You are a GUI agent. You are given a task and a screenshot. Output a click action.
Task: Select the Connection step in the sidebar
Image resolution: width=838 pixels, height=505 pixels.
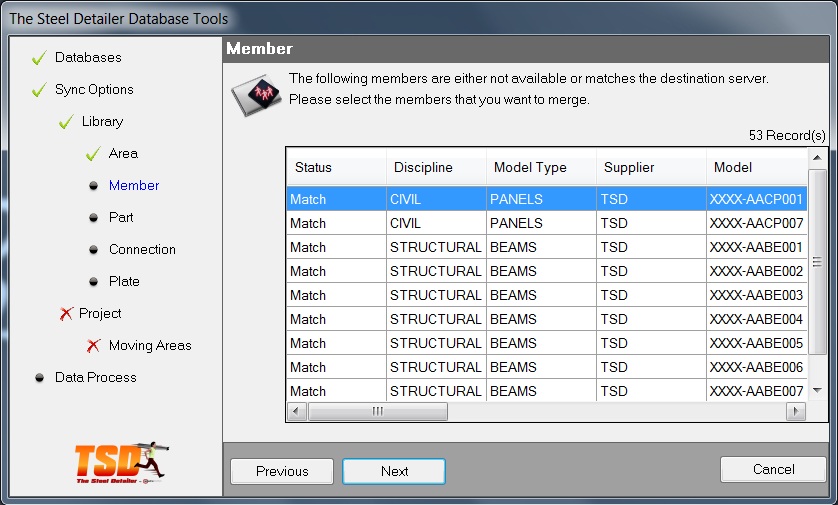(x=142, y=250)
